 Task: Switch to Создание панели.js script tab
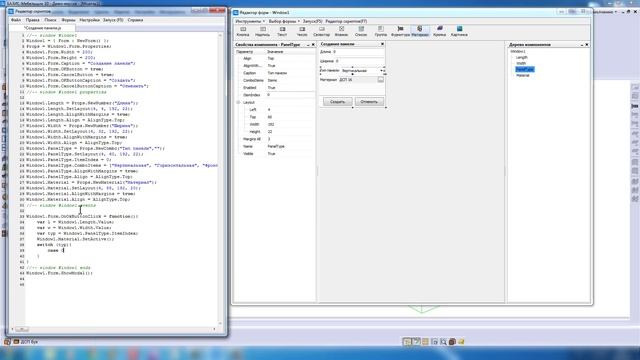[42, 28]
